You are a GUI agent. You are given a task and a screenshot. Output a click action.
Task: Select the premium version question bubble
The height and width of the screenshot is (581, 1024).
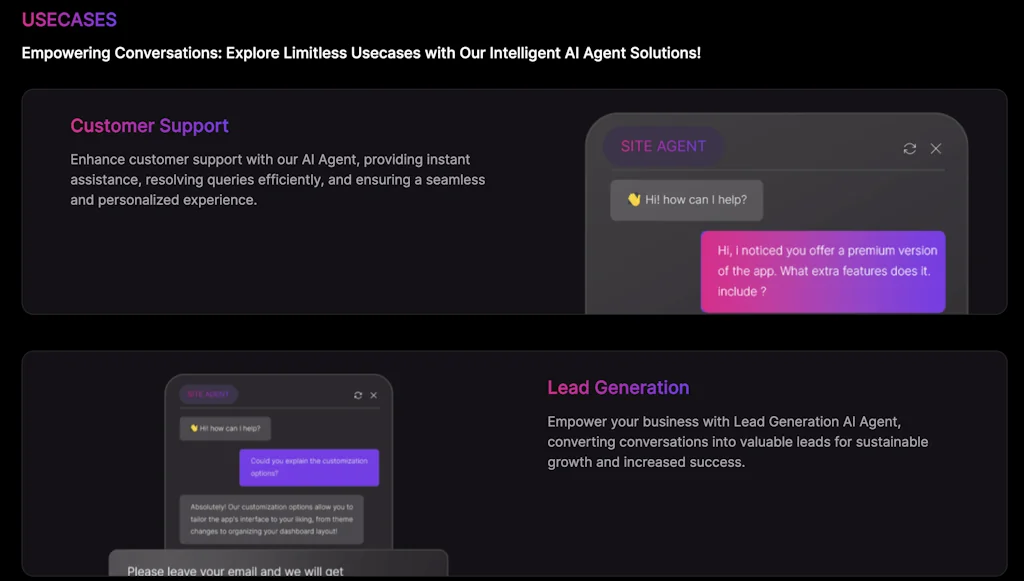coord(823,271)
